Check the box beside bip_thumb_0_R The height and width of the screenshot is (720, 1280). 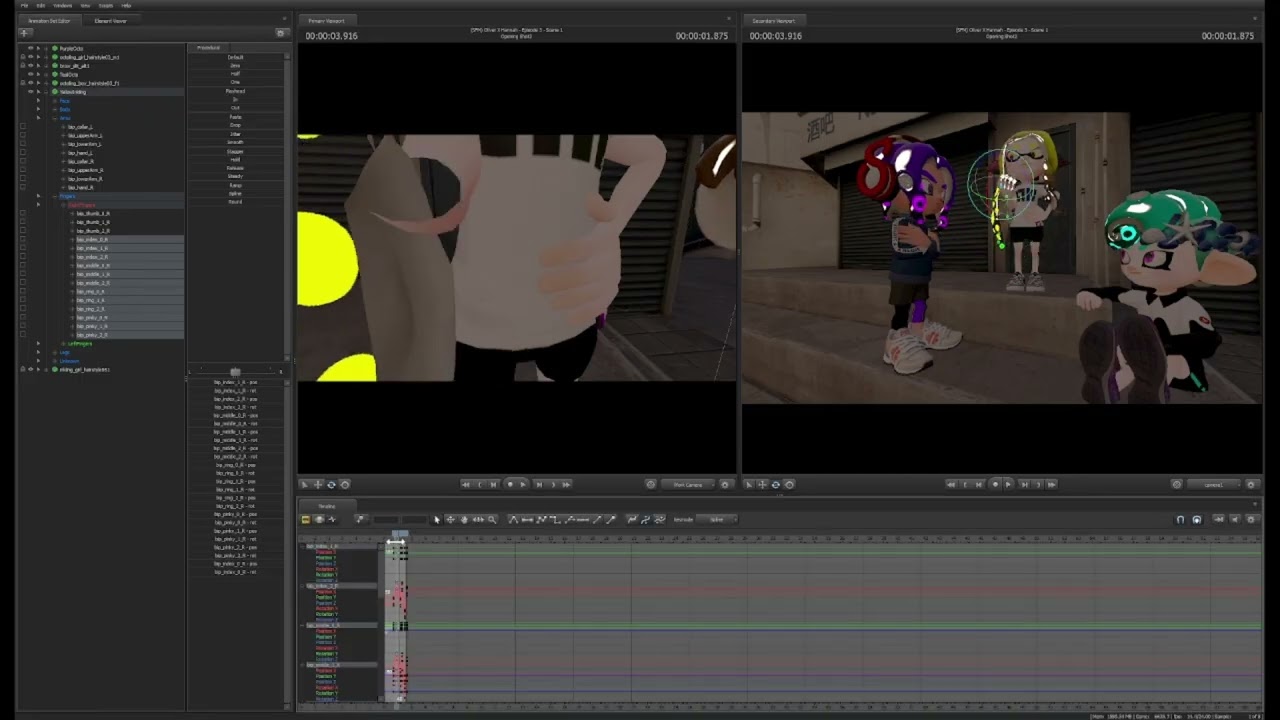click(23, 214)
